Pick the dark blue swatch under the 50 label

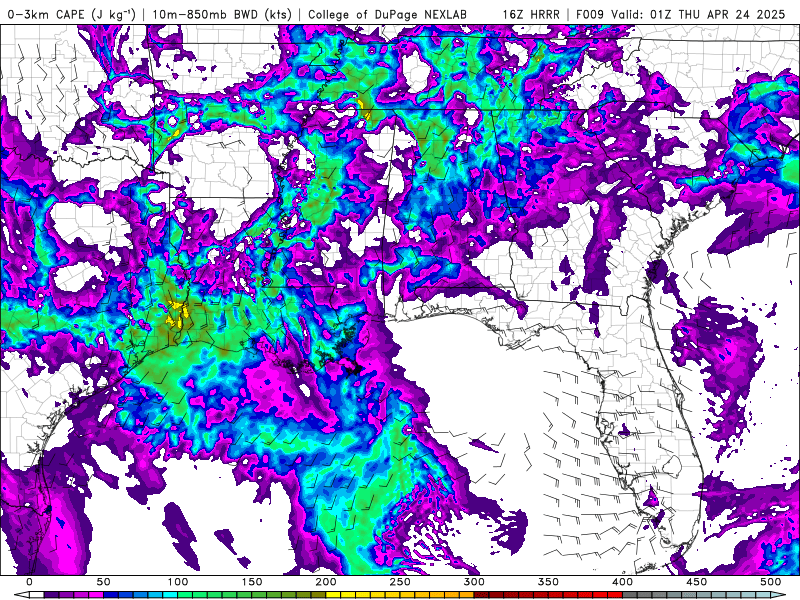pyautogui.click(x=111, y=595)
